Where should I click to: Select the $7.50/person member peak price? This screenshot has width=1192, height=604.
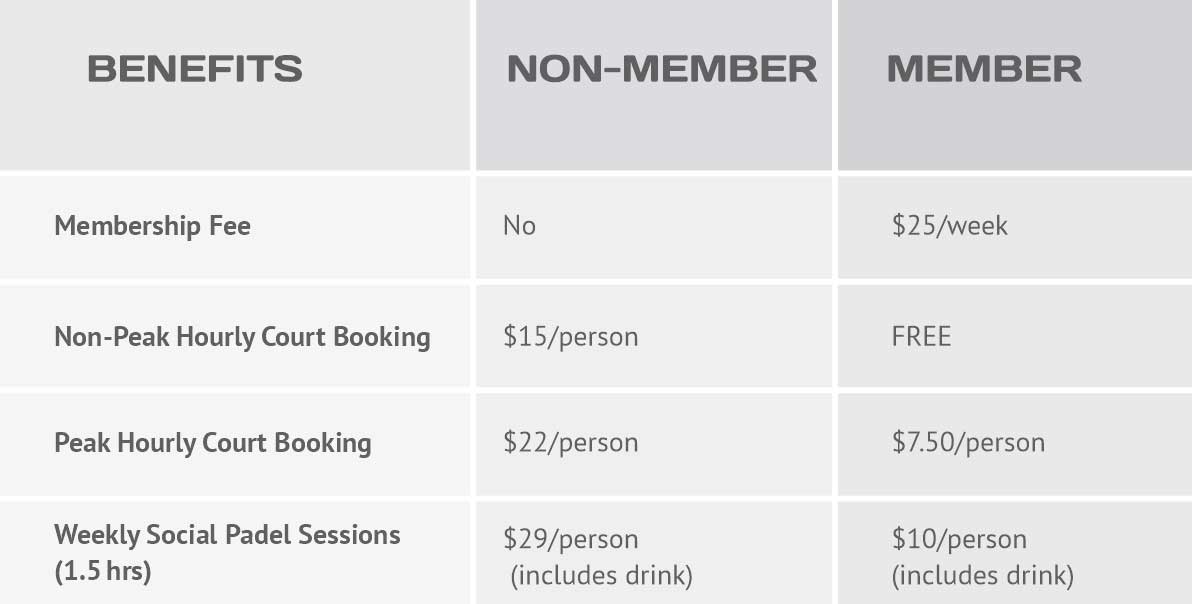pyautogui.click(x=968, y=443)
